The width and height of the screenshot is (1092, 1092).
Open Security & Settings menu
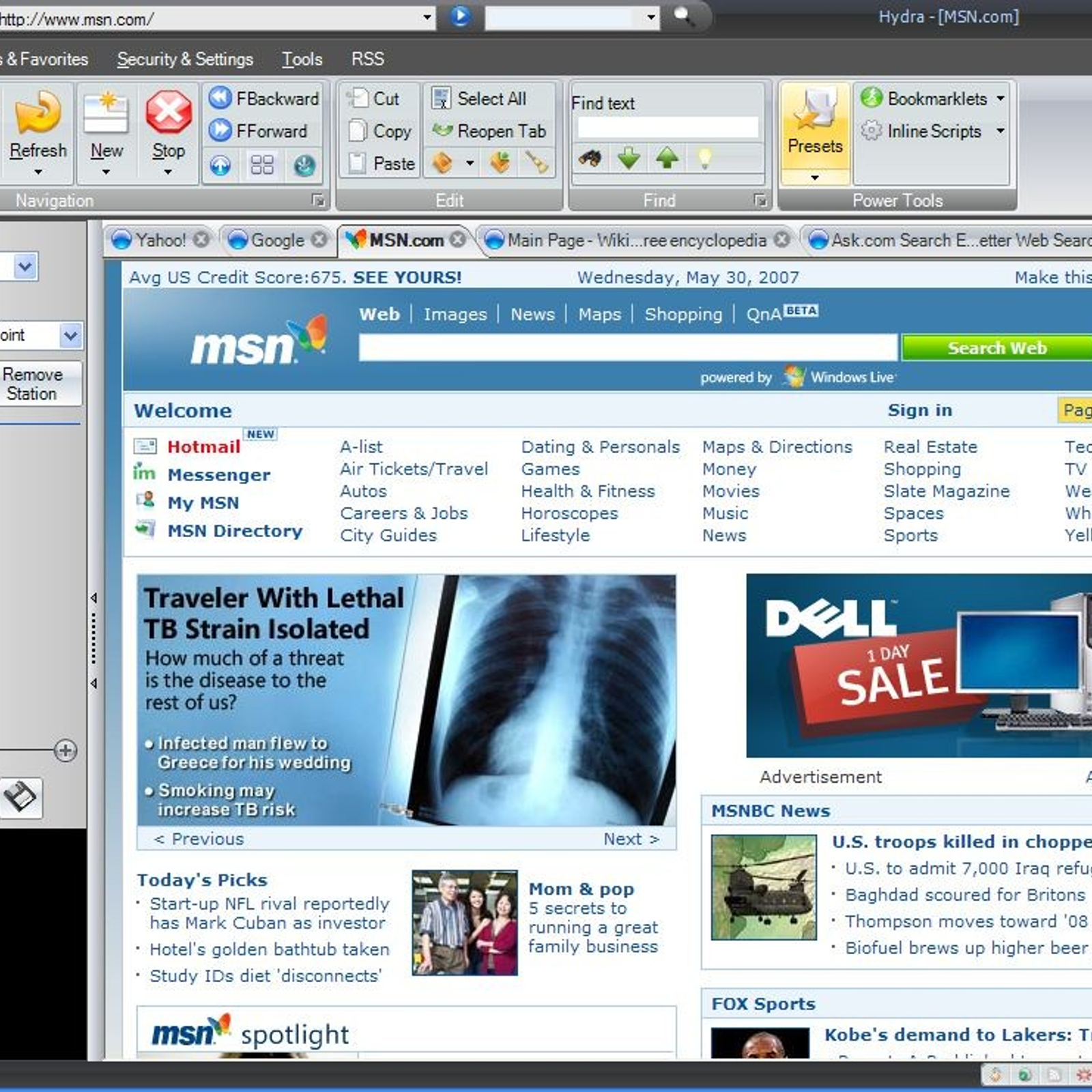click(x=185, y=59)
